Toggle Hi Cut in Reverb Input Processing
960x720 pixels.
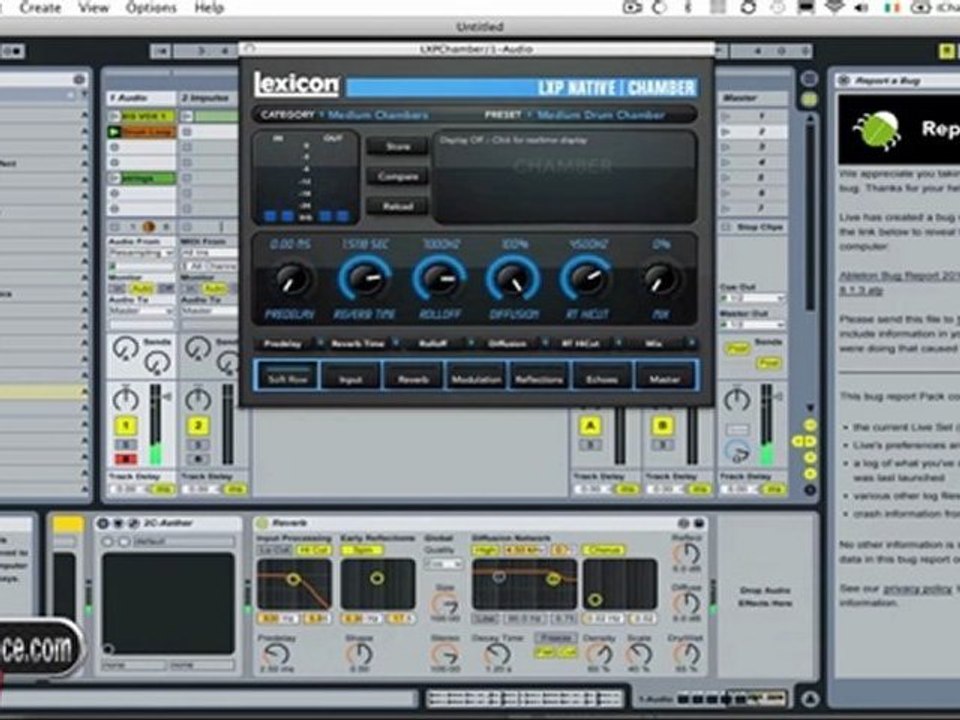point(312,550)
